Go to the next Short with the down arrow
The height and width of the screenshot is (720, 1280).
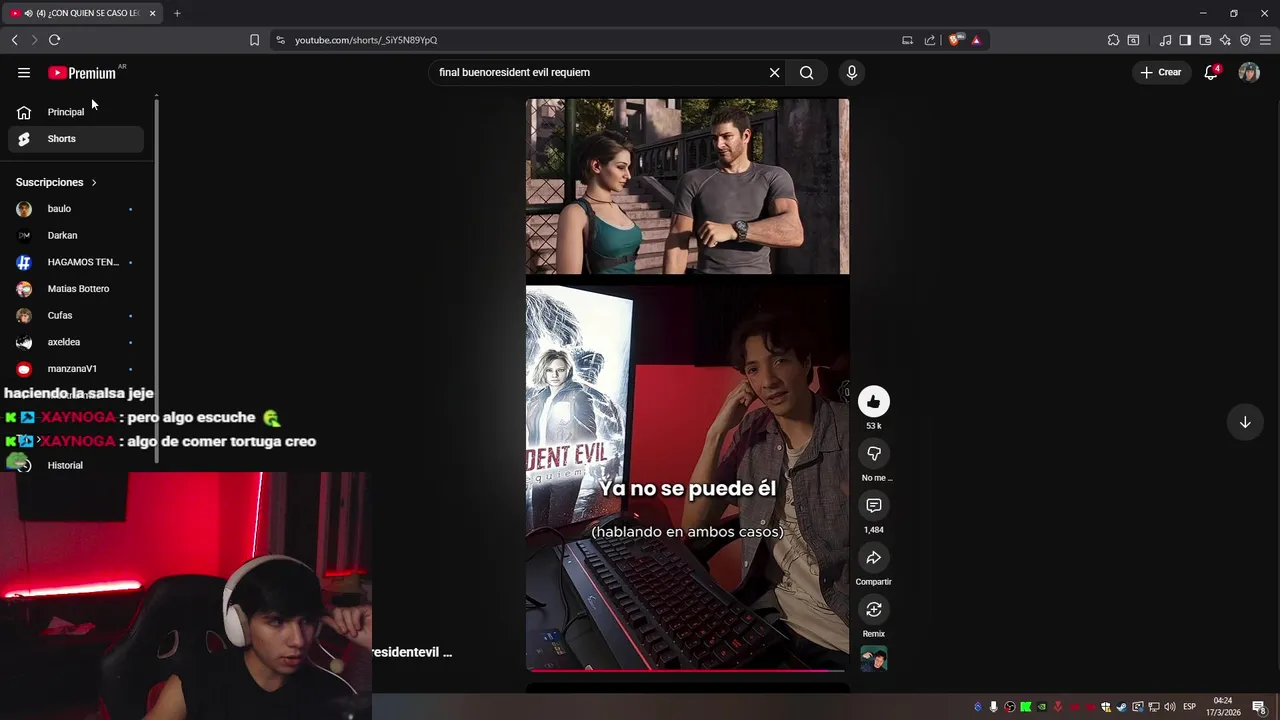pyautogui.click(x=1245, y=422)
